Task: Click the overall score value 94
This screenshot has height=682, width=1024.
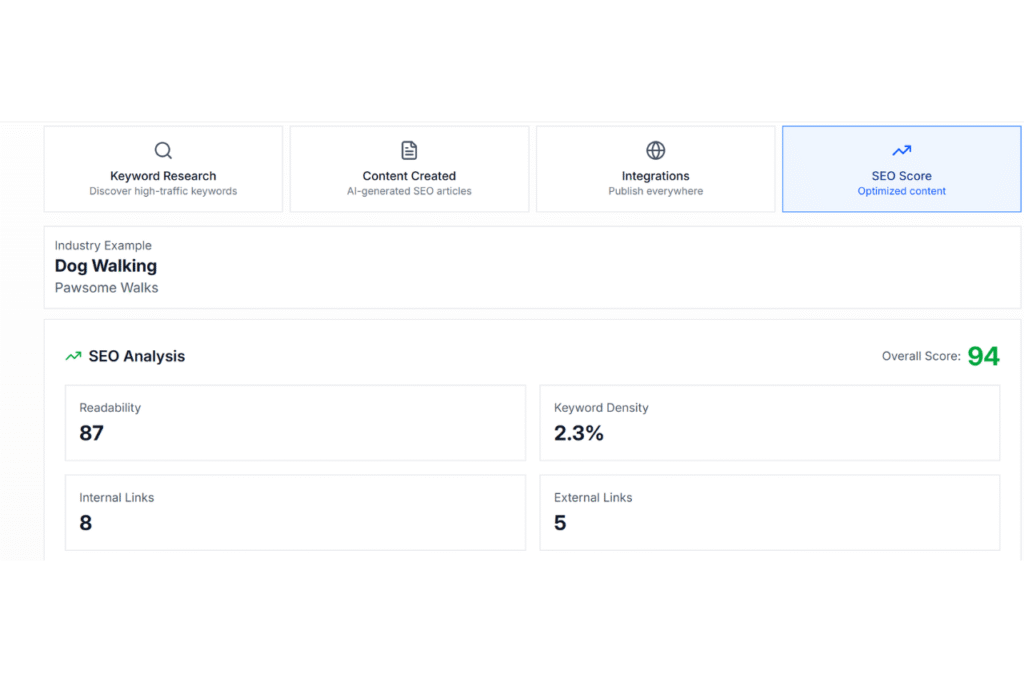Action: point(983,355)
